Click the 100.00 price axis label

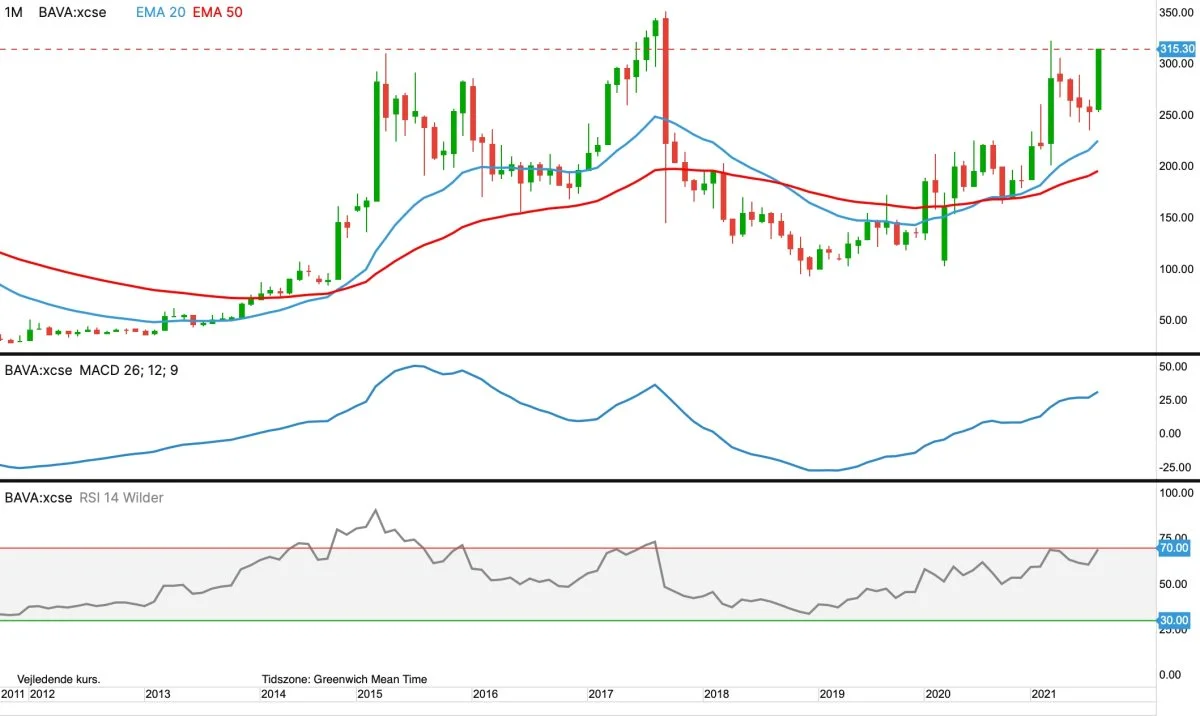[1177, 269]
